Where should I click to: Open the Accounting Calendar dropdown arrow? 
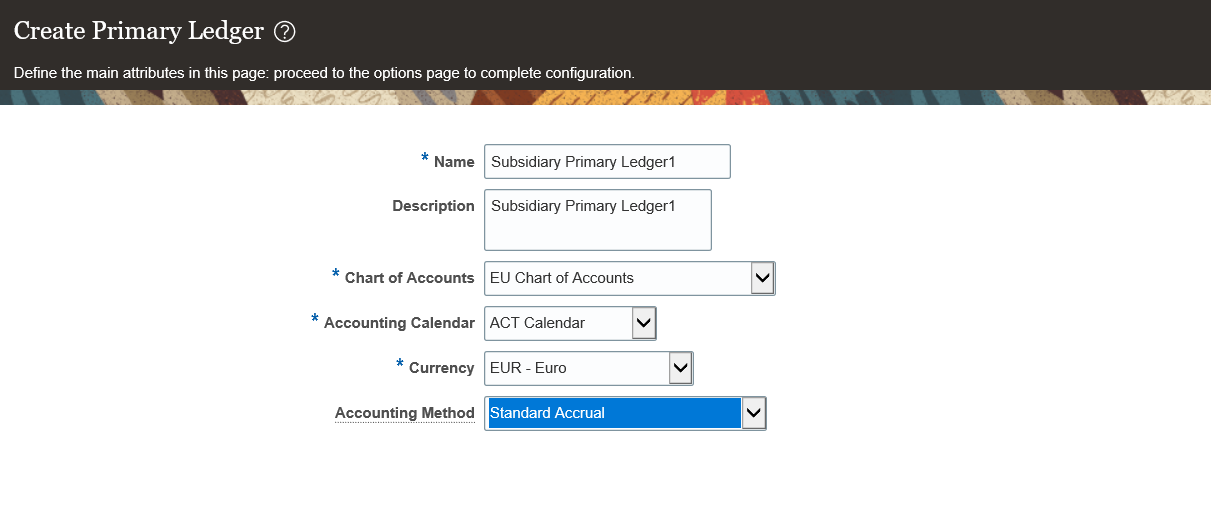click(x=644, y=323)
